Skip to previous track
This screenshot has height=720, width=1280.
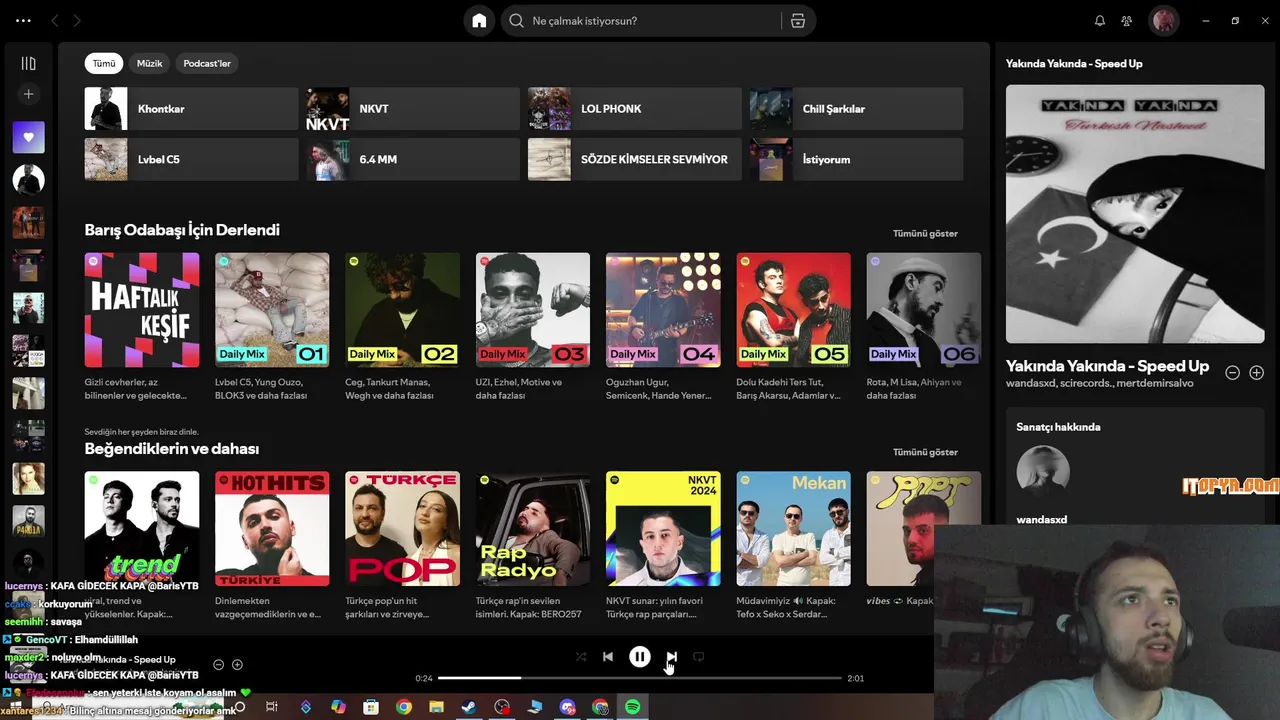608,657
